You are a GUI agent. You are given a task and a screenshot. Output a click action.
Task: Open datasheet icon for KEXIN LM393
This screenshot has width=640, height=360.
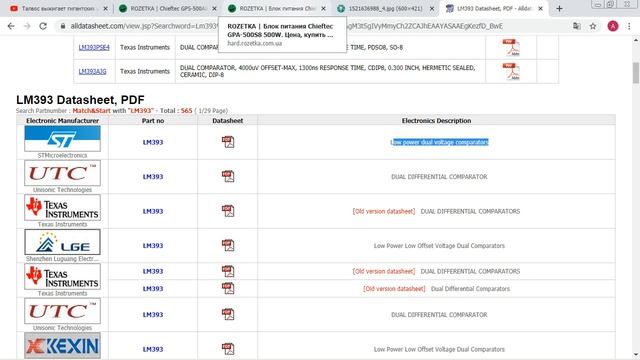tap(228, 349)
